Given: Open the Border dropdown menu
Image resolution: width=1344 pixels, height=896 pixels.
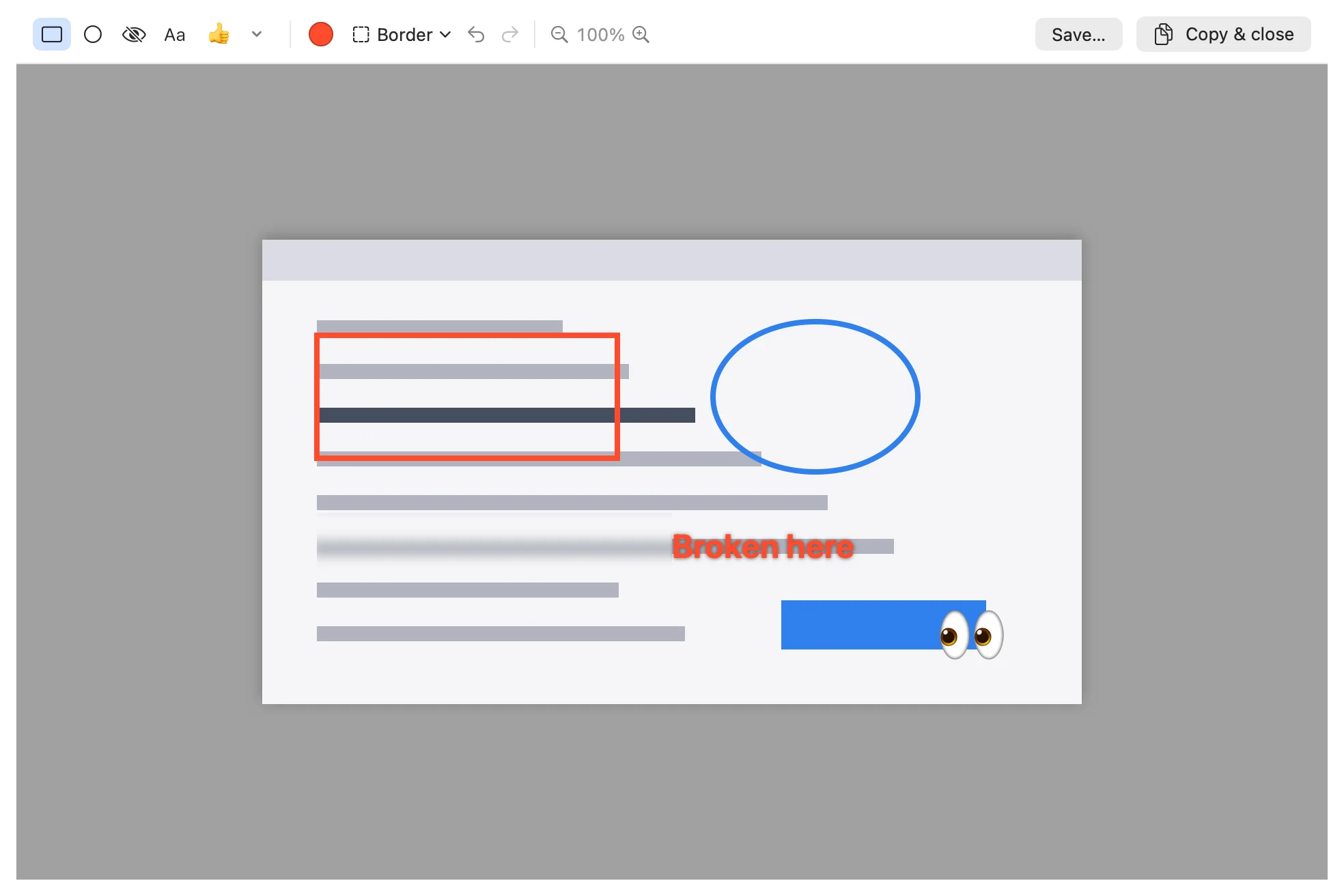Looking at the screenshot, I should click(402, 34).
